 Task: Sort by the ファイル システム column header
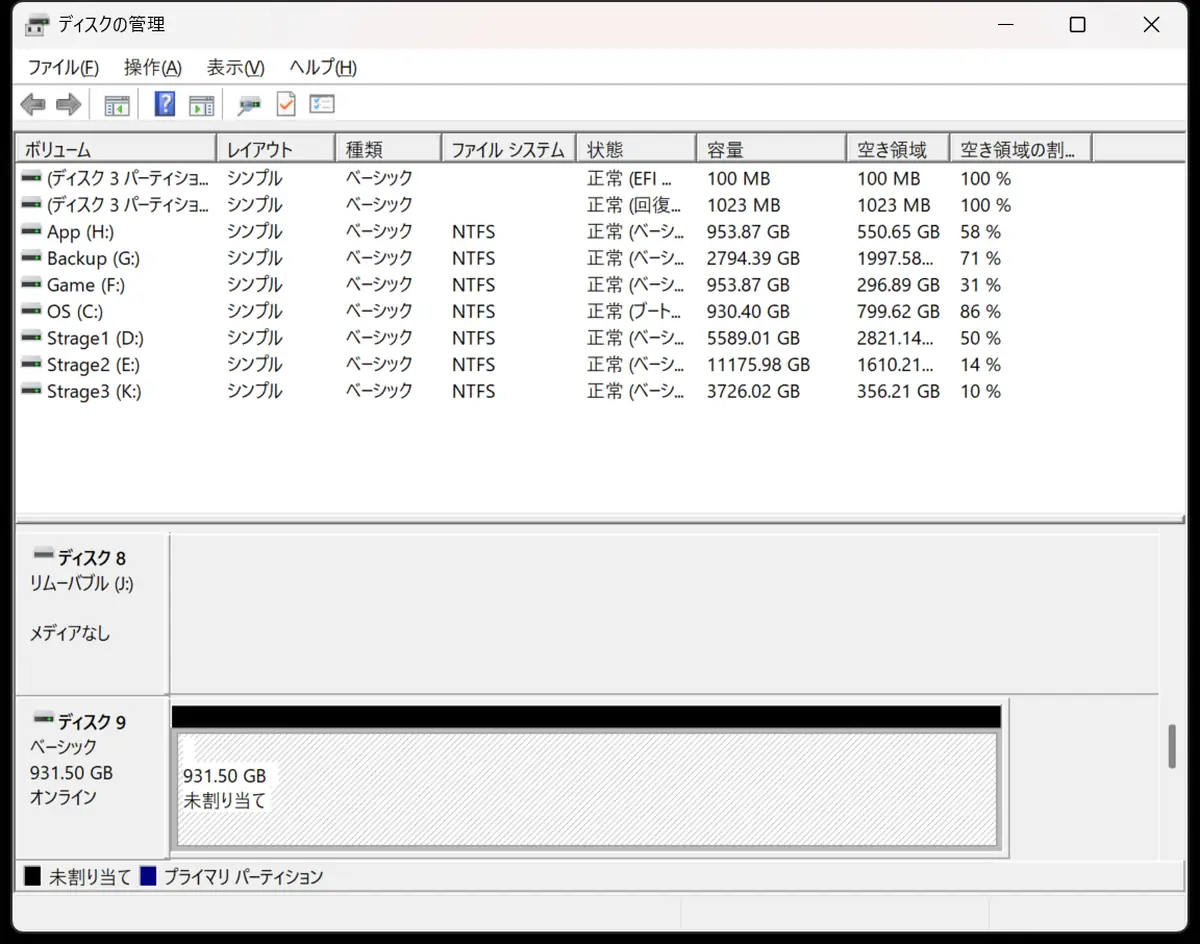click(509, 149)
